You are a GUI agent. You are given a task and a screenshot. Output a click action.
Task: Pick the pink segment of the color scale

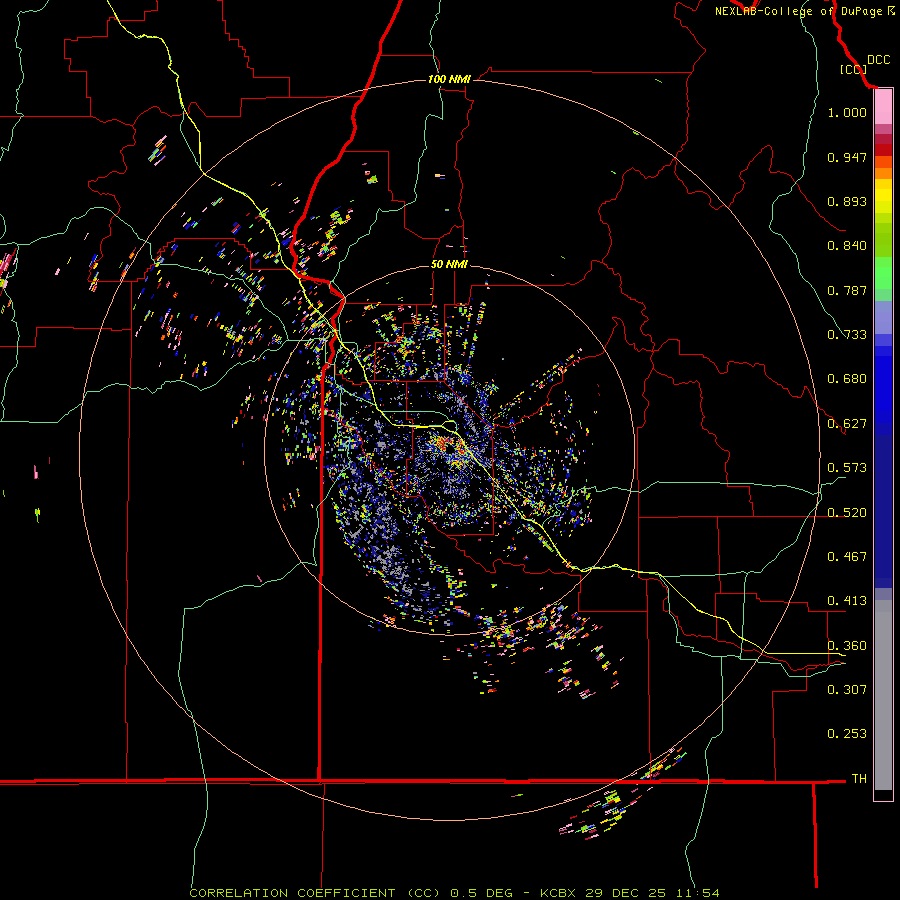click(x=883, y=107)
